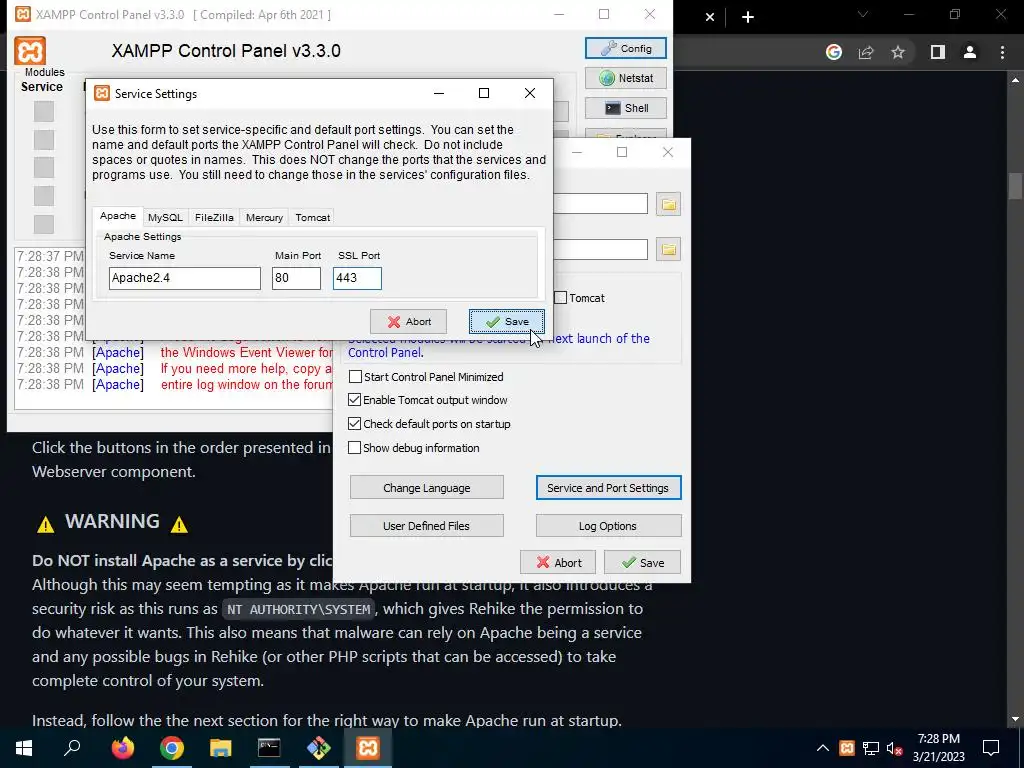Open the notification center icon
The height and width of the screenshot is (768, 1024).
[x=991, y=748]
